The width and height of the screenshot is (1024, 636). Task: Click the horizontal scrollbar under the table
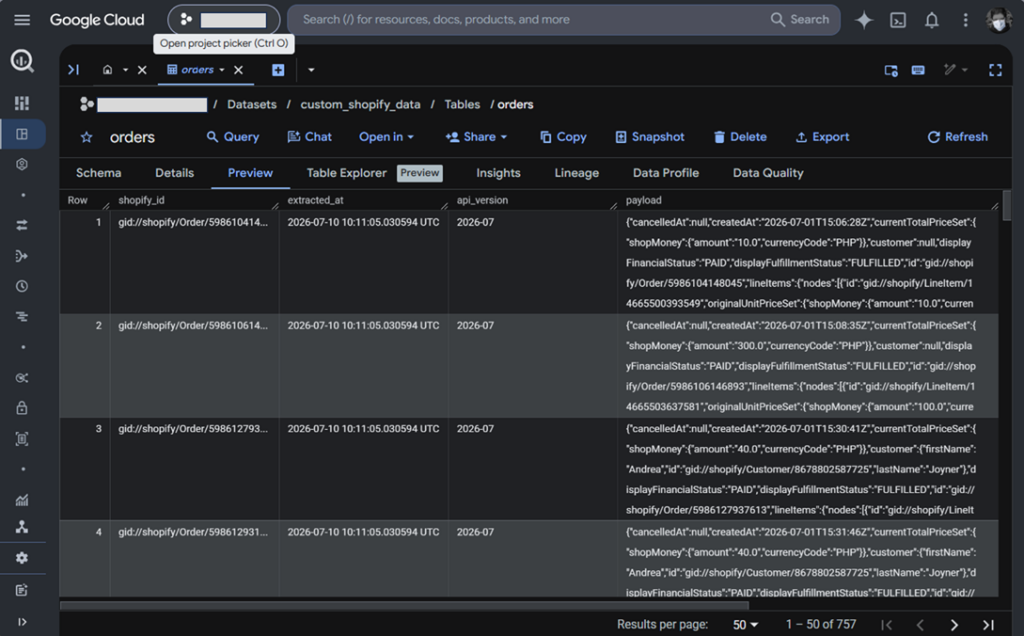404,605
